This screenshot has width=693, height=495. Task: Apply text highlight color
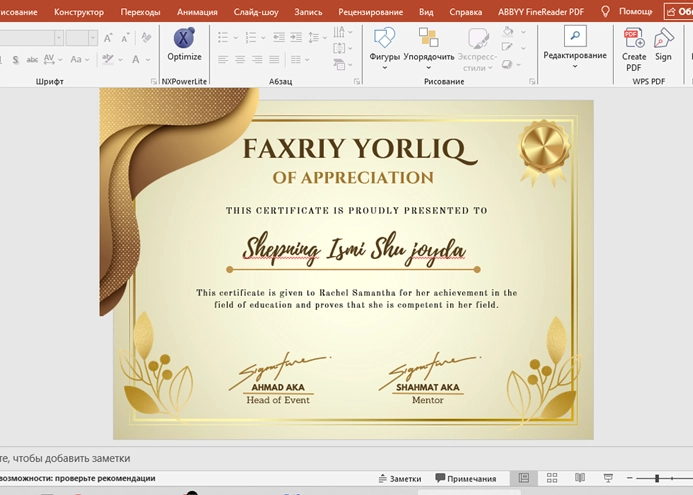[107, 59]
